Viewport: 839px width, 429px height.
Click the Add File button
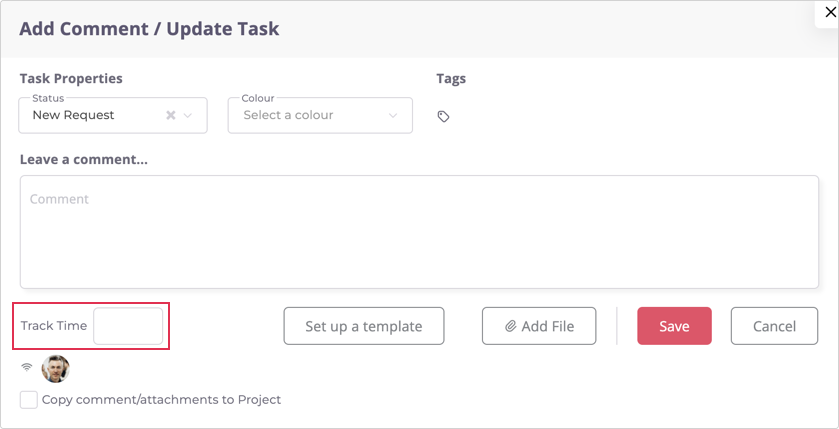tap(539, 326)
